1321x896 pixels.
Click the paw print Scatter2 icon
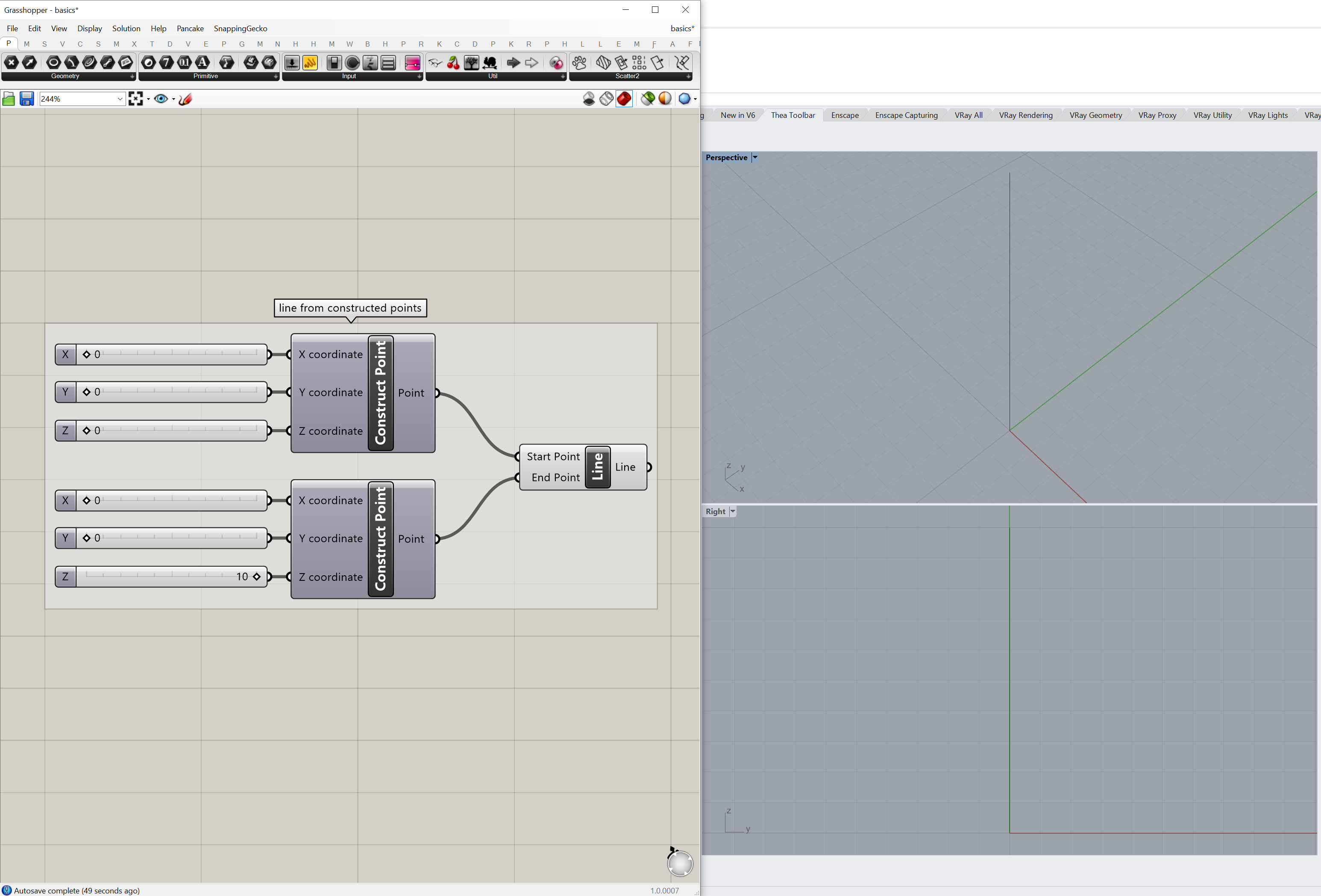point(579,62)
